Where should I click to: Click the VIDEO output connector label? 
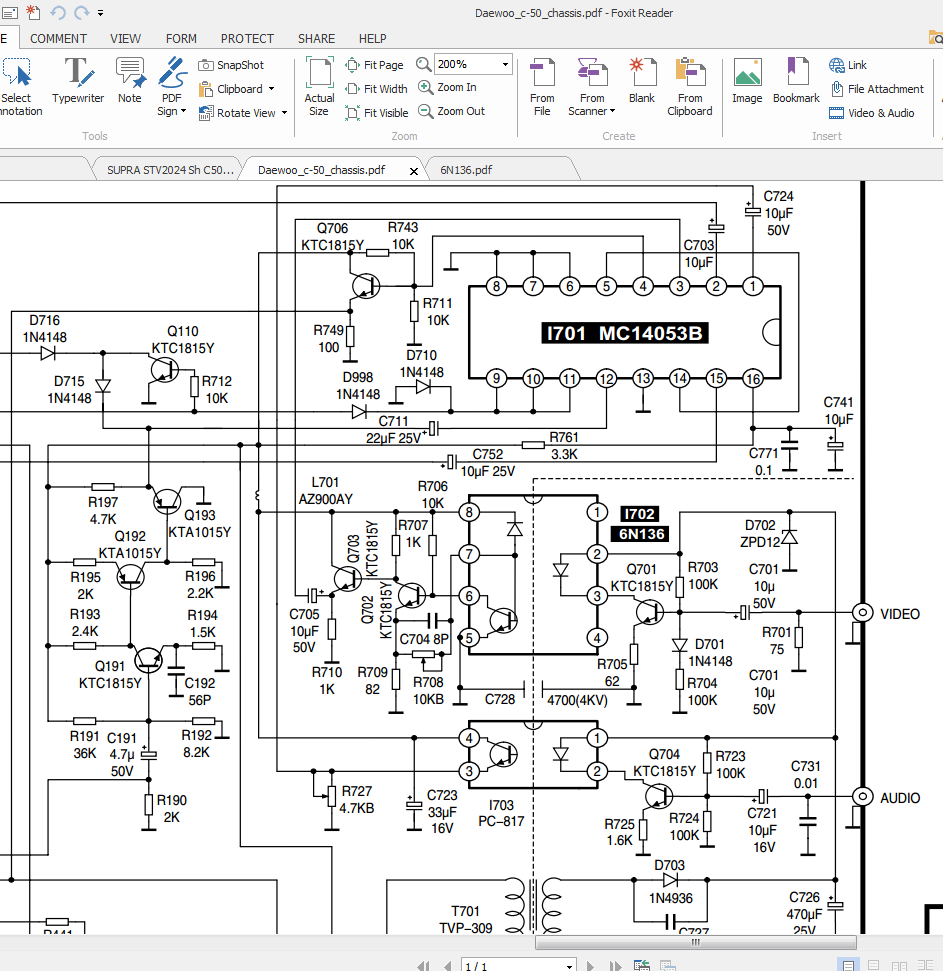[x=900, y=614]
